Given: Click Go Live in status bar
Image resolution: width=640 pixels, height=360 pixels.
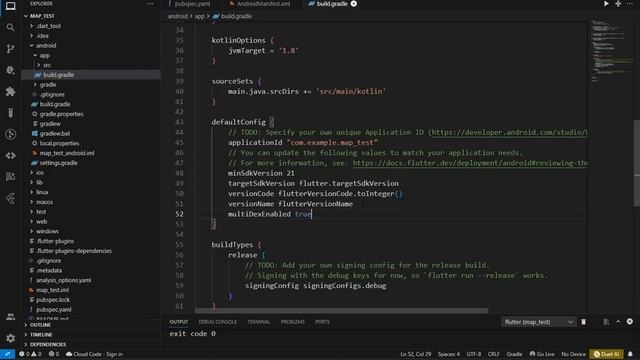Looking at the screenshot, I should (x=542, y=354).
